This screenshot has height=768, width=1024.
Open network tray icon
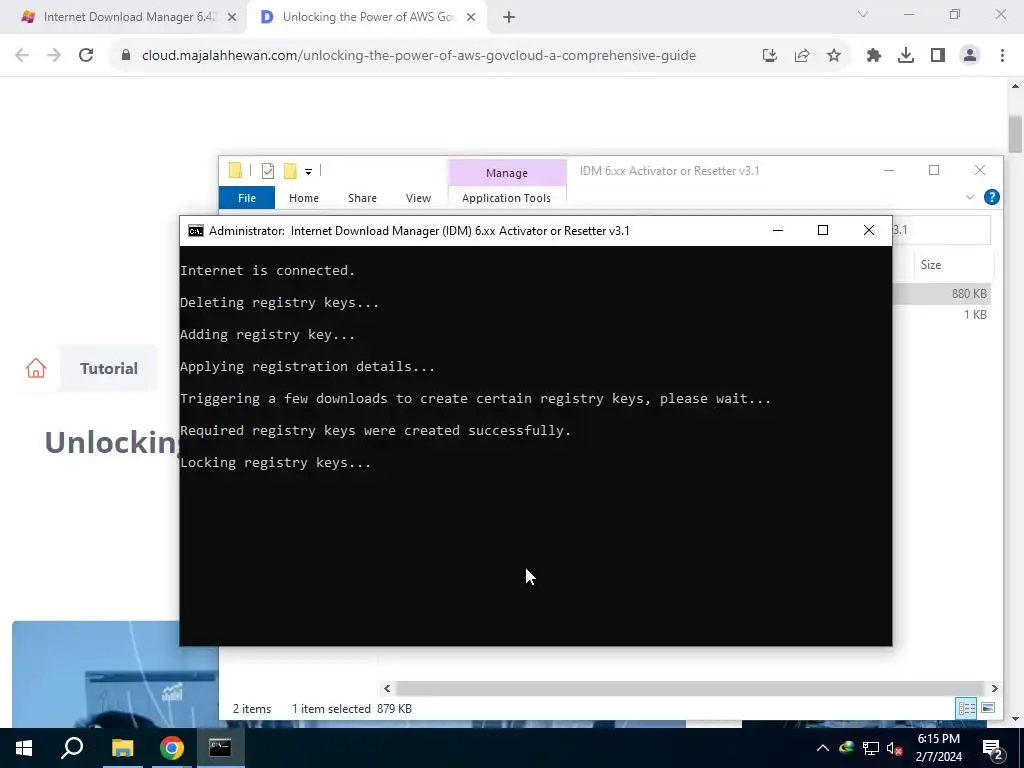(x=871, y=748)
